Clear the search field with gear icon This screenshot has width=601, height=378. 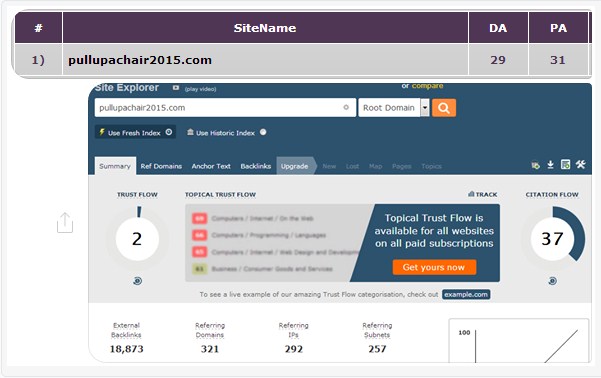tap(346, 107)
